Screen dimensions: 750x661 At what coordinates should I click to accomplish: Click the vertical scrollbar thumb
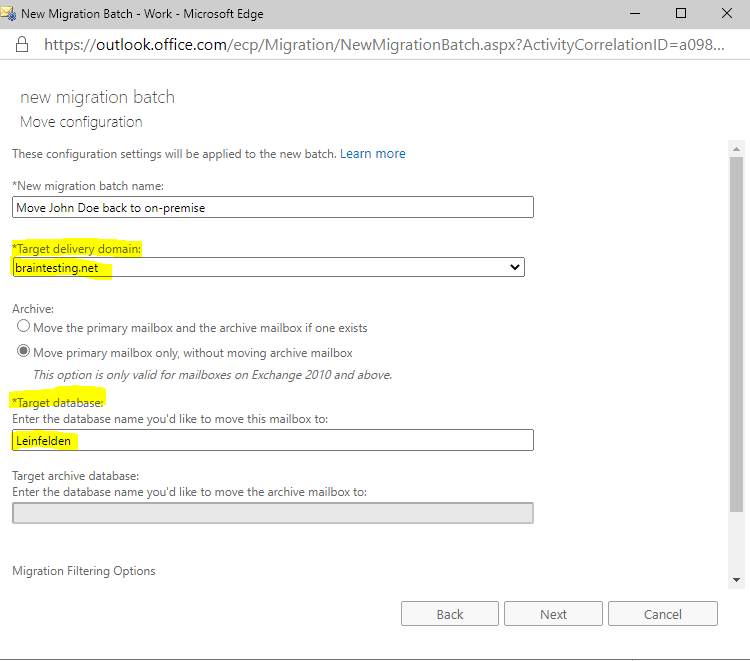pyautogui.click(x=736, y=335)
